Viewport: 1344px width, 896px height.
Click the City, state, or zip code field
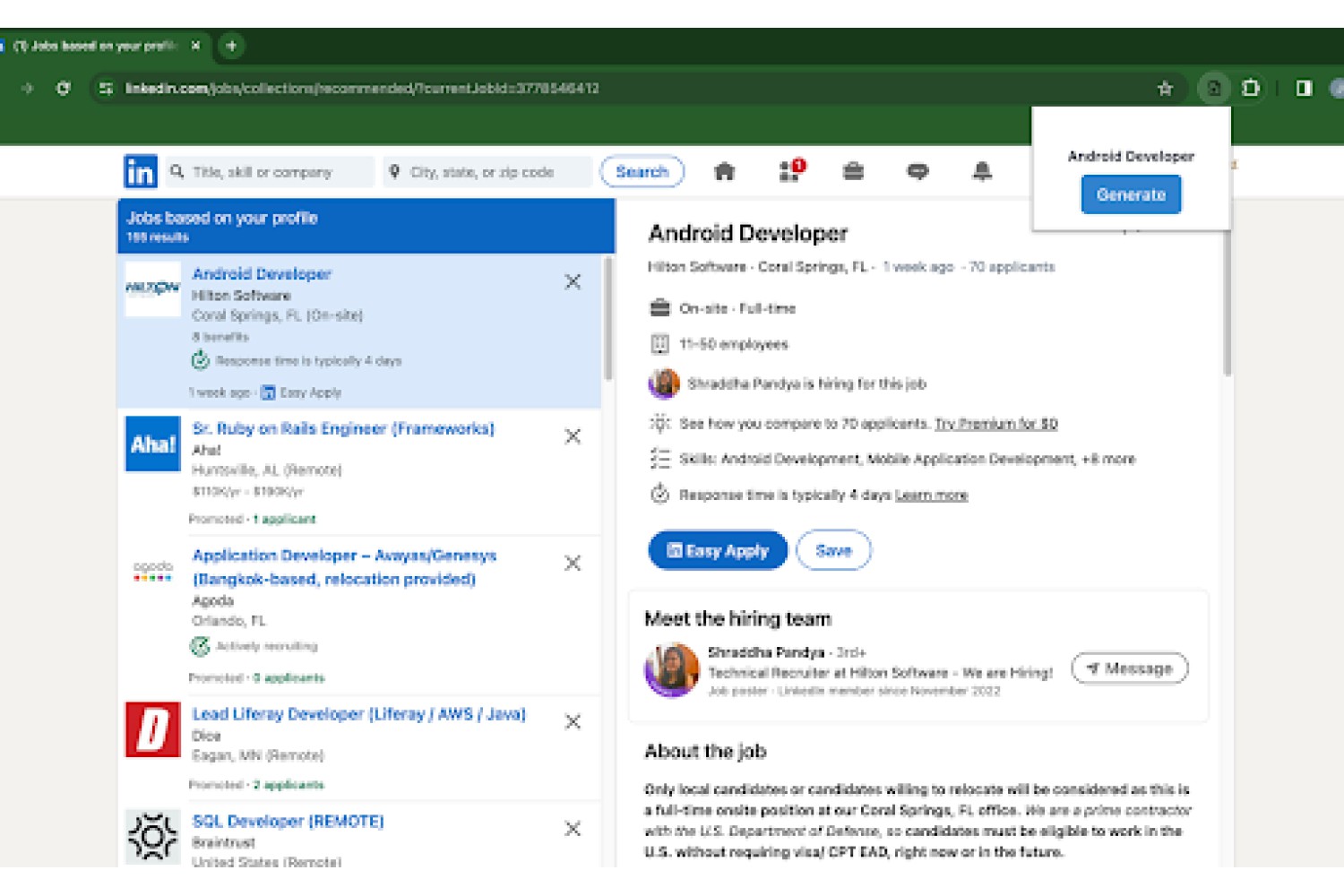point(488,171)
